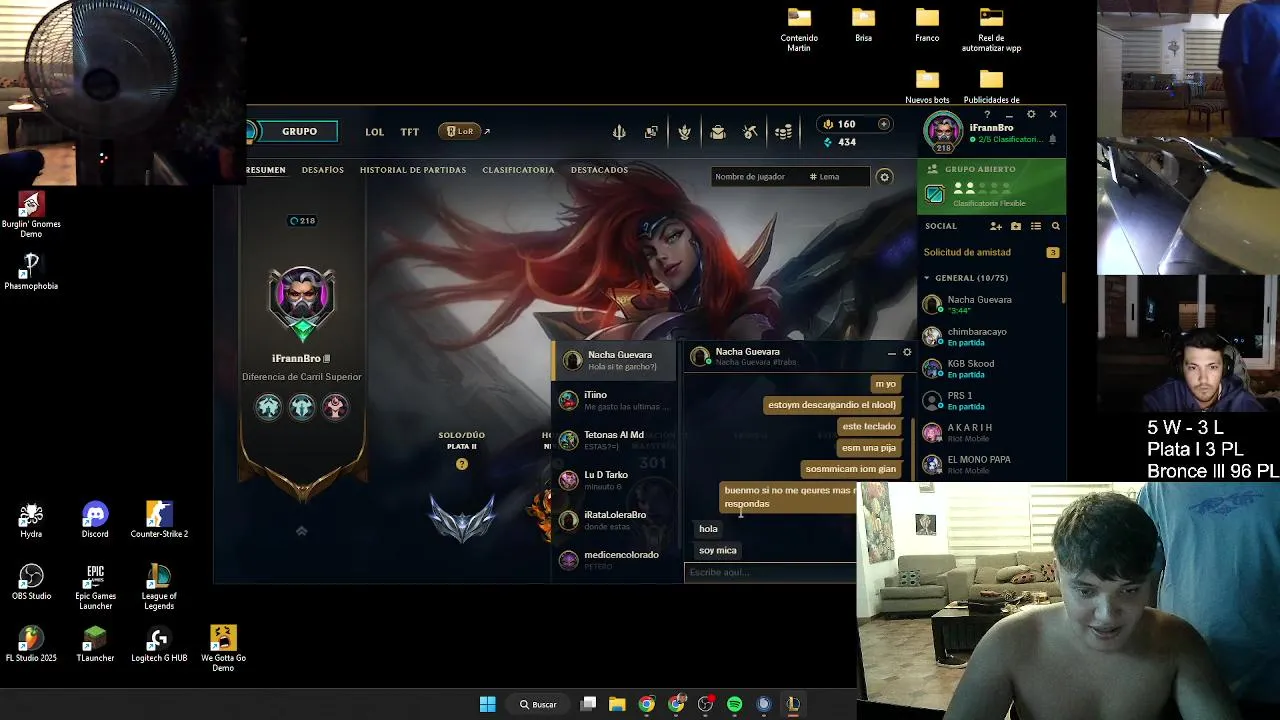The width and height of the screenshot is (1280, 720).
Task: Select medicencolorado conversation
Action: [614, 560]
